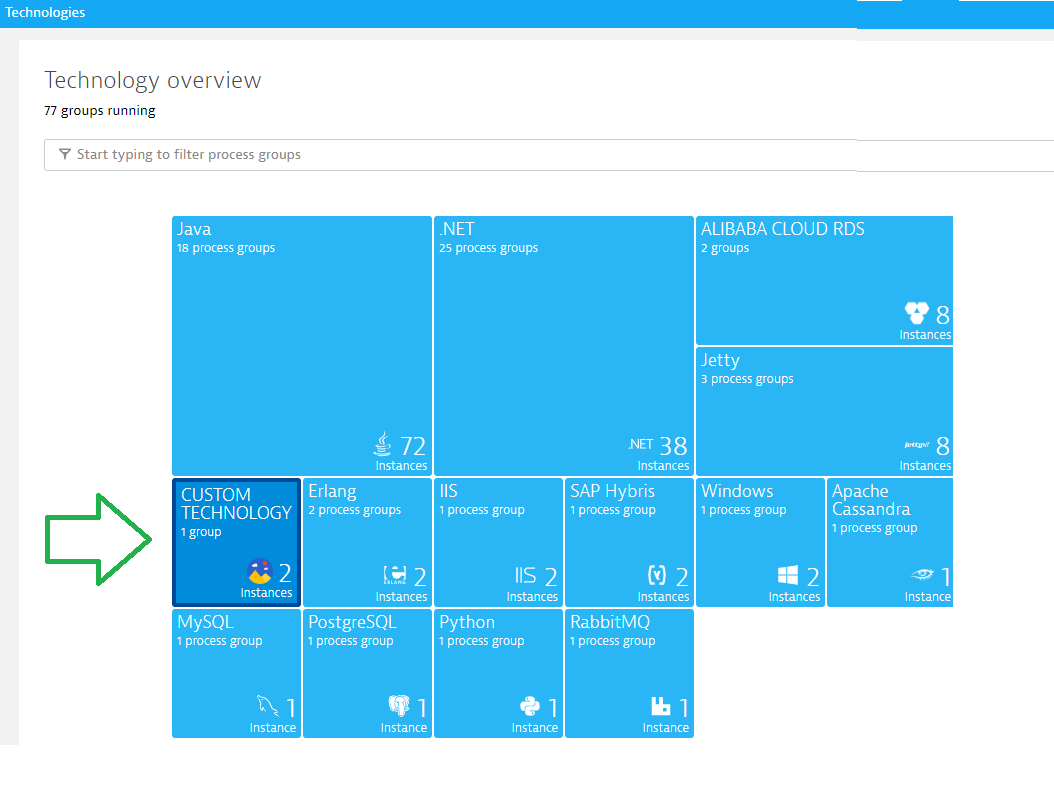
Task: Click the Python snake icon
Action: (530, 706)
